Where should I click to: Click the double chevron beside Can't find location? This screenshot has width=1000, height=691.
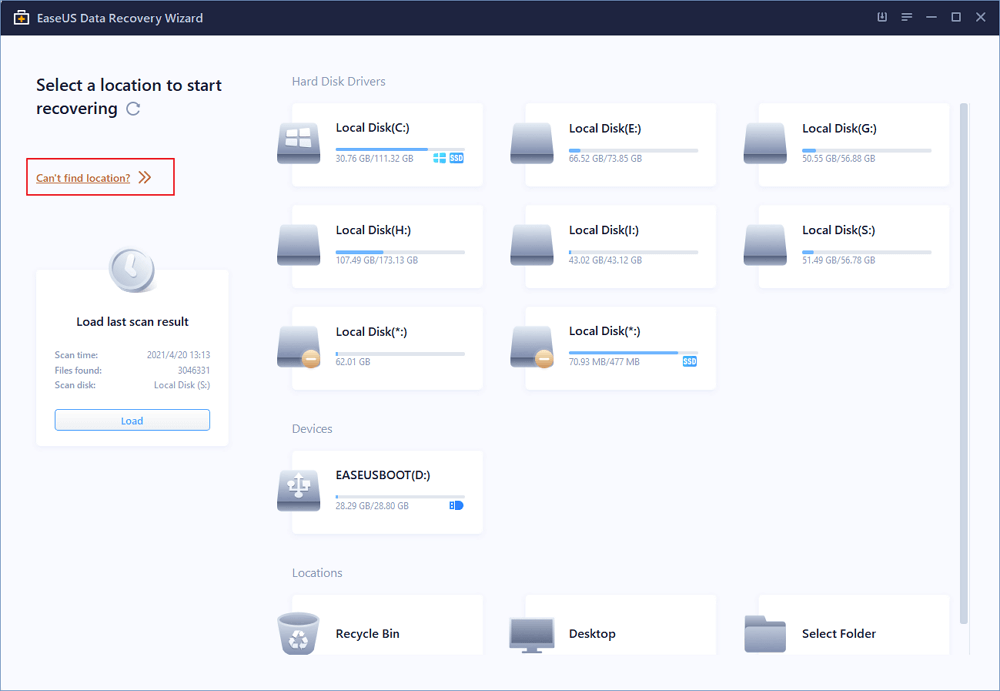click(145, 177)
